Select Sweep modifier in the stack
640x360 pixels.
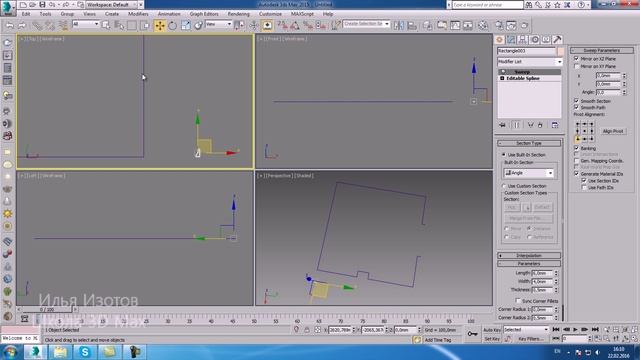tap(529, 72)
